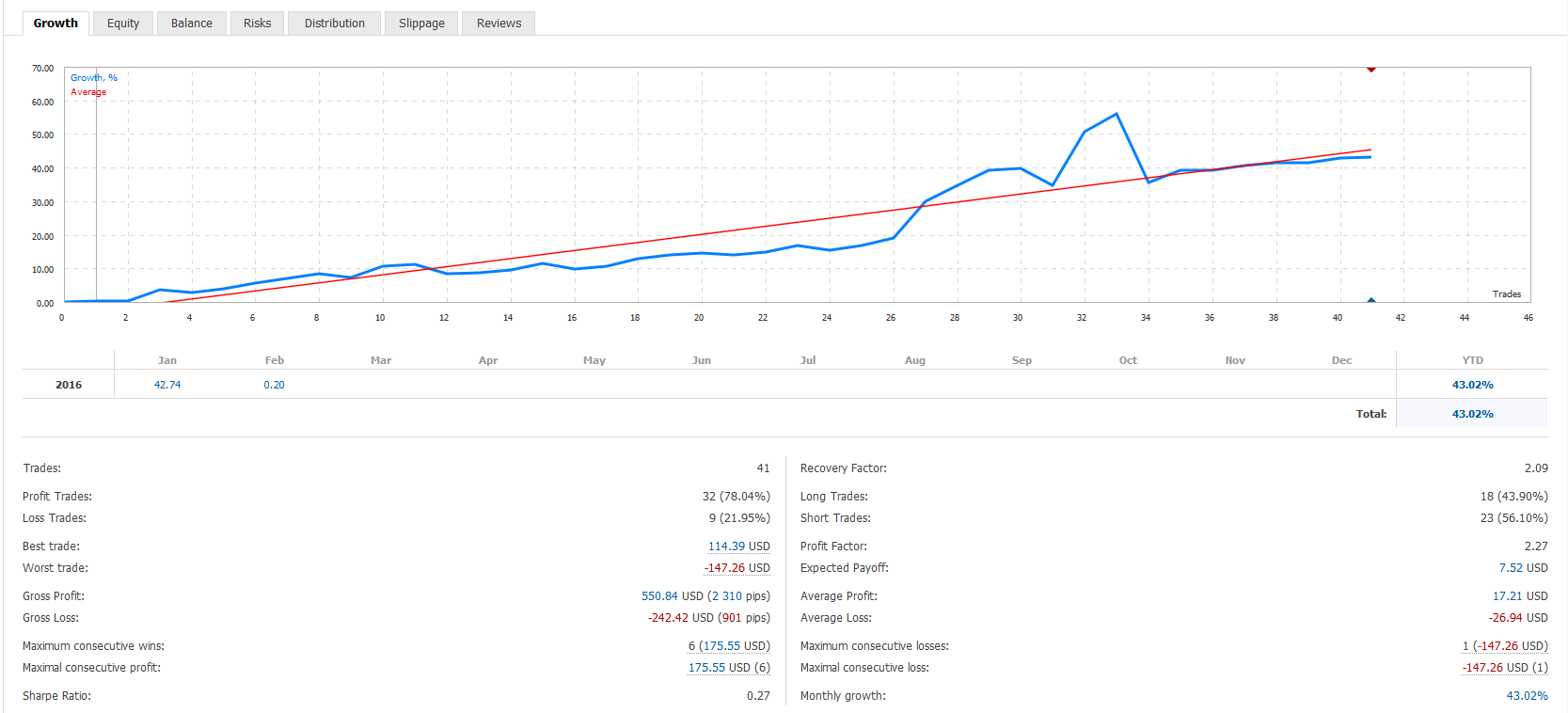Click the blue triangle marker on the chart's bottom axis
The height and width of the screenshot is (713, 1568).
(1371, 300)
